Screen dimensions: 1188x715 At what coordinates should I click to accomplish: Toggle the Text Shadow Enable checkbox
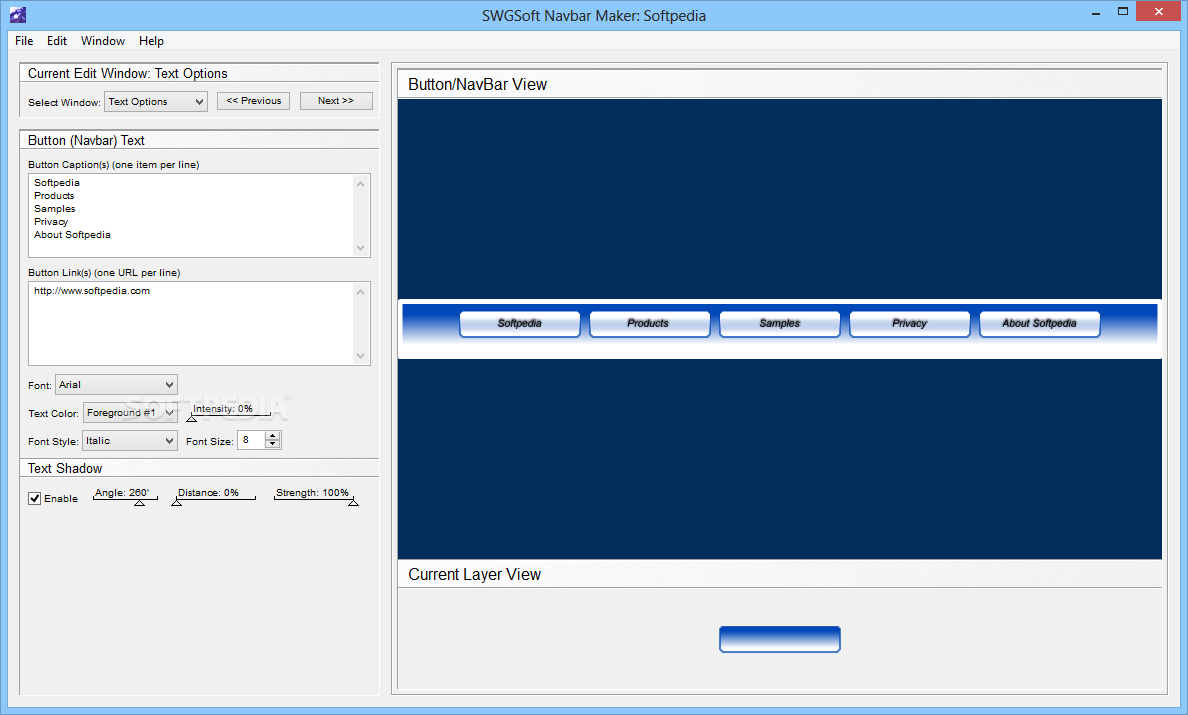35,498
